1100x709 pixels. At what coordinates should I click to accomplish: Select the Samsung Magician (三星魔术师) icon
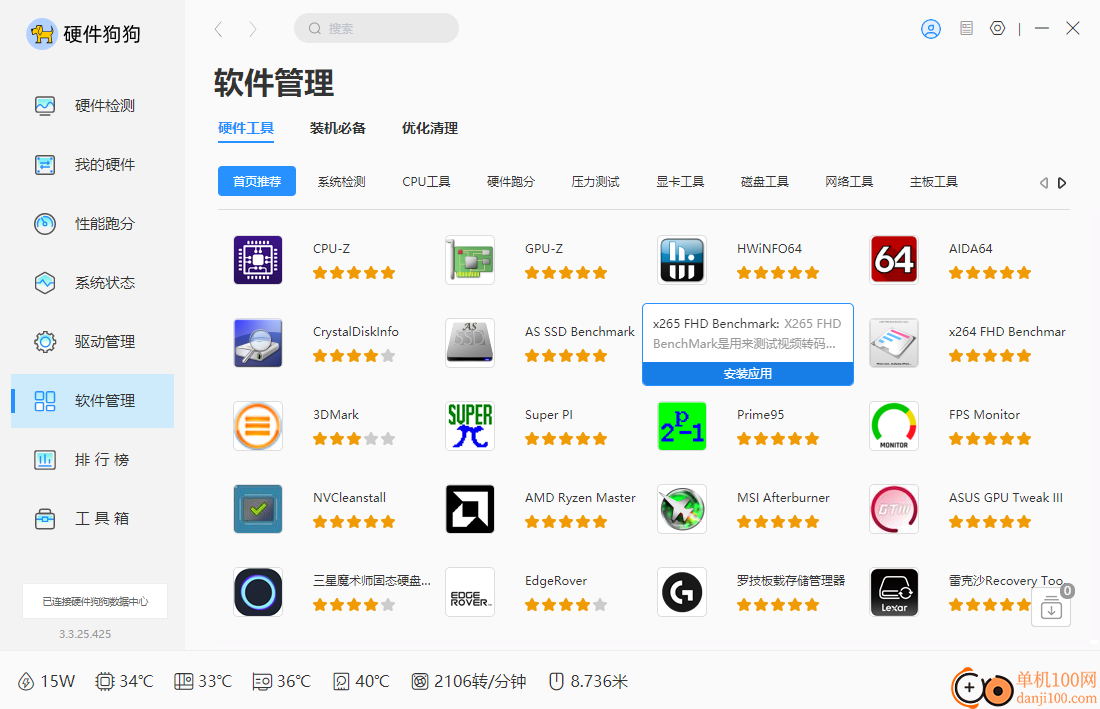[x=258, y=592]
